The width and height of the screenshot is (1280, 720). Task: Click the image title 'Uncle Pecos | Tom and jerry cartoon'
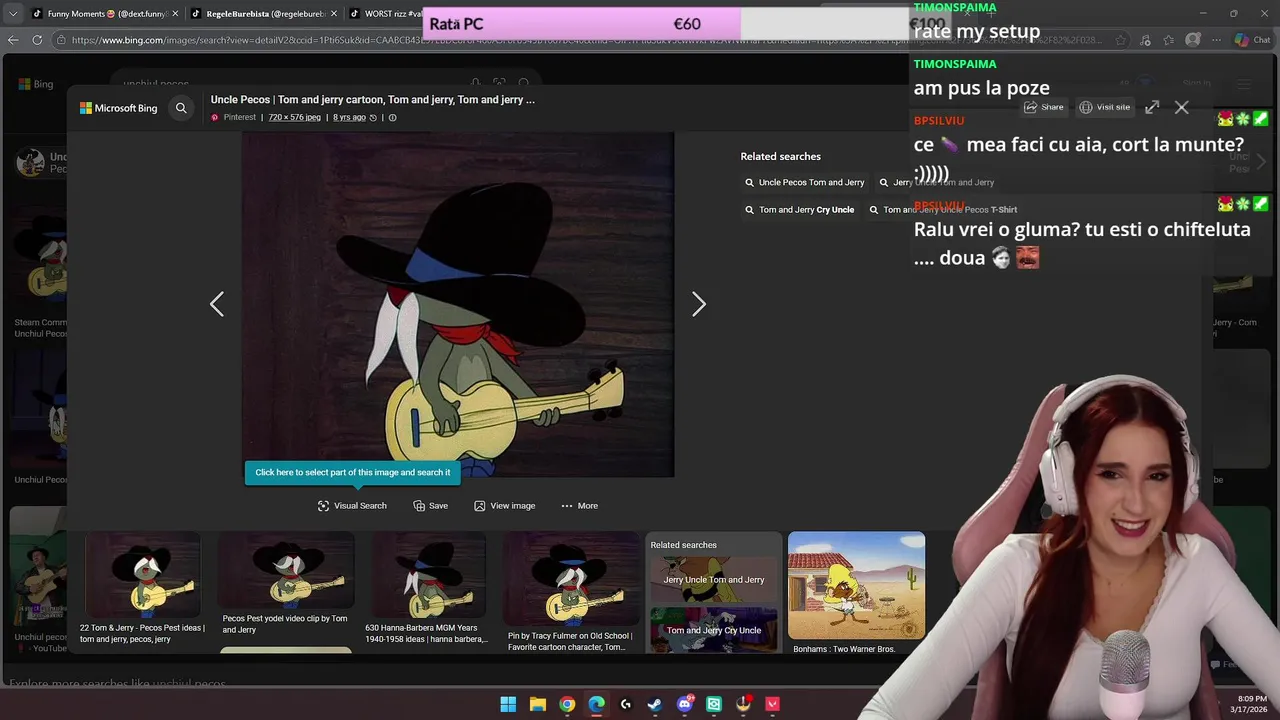[x=372, y=100]
